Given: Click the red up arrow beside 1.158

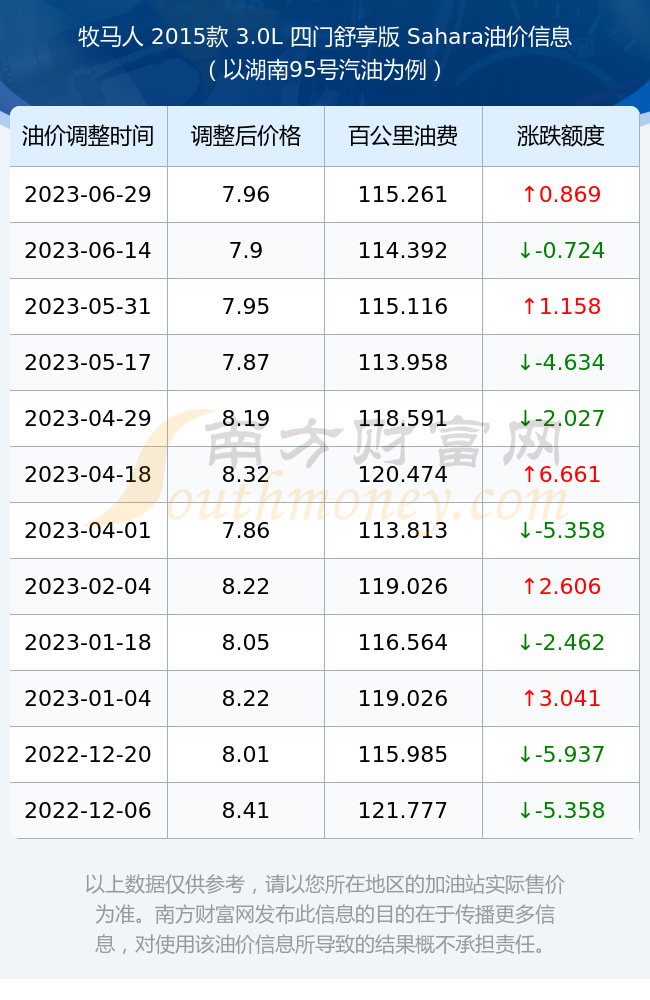Looking at the screenshot, I should point(529,307).
